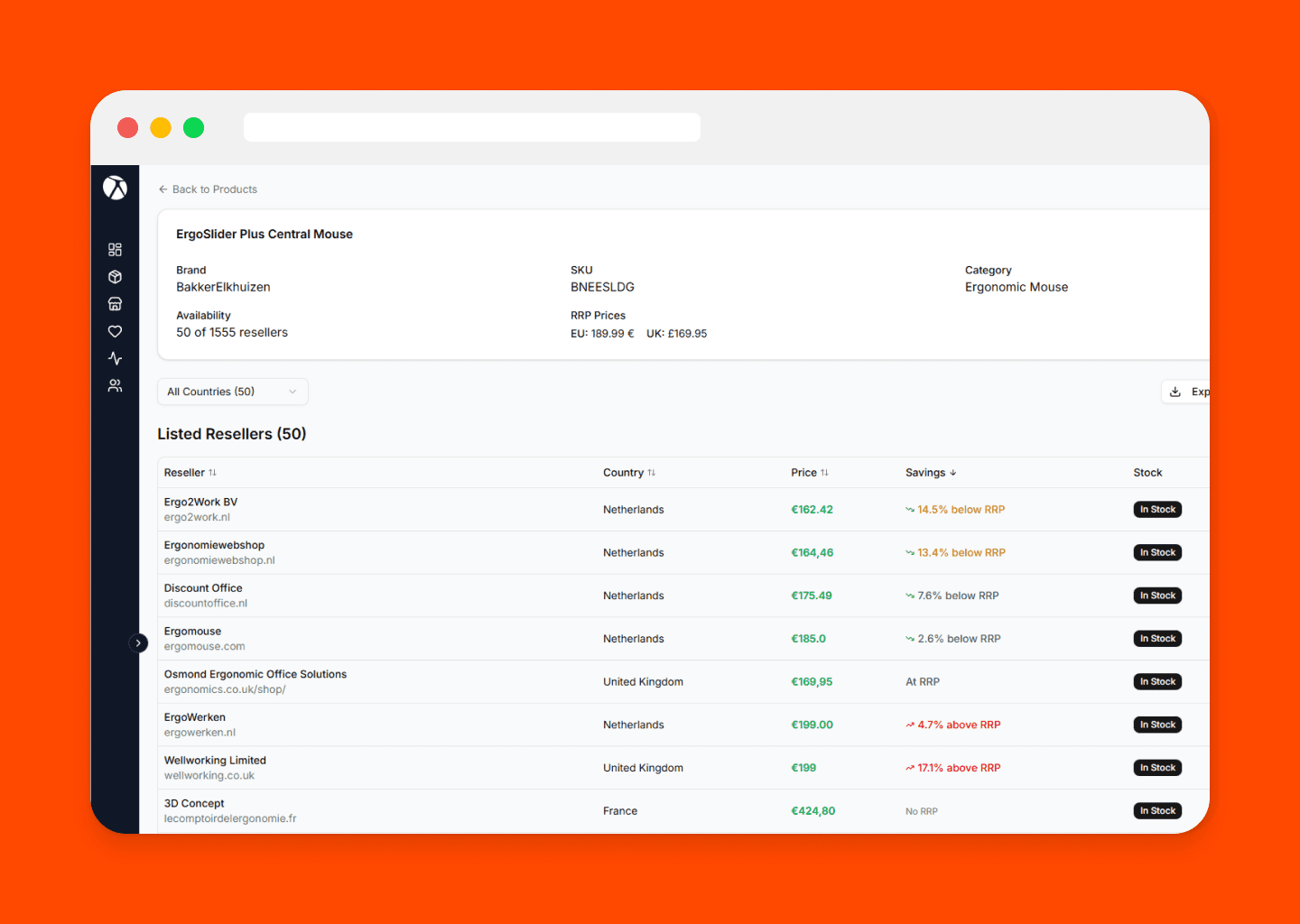This screenshot has height=924, width=1300.
Task: Click the yellow minimize window dot
Action: tap(161, 127)
